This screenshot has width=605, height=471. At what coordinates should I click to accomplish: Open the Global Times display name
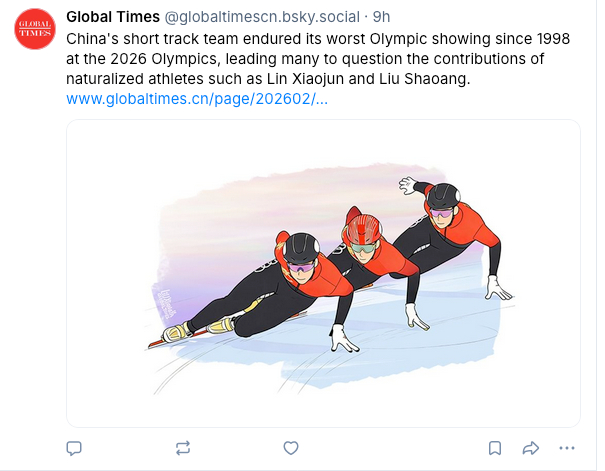click(x=112, y=18)
